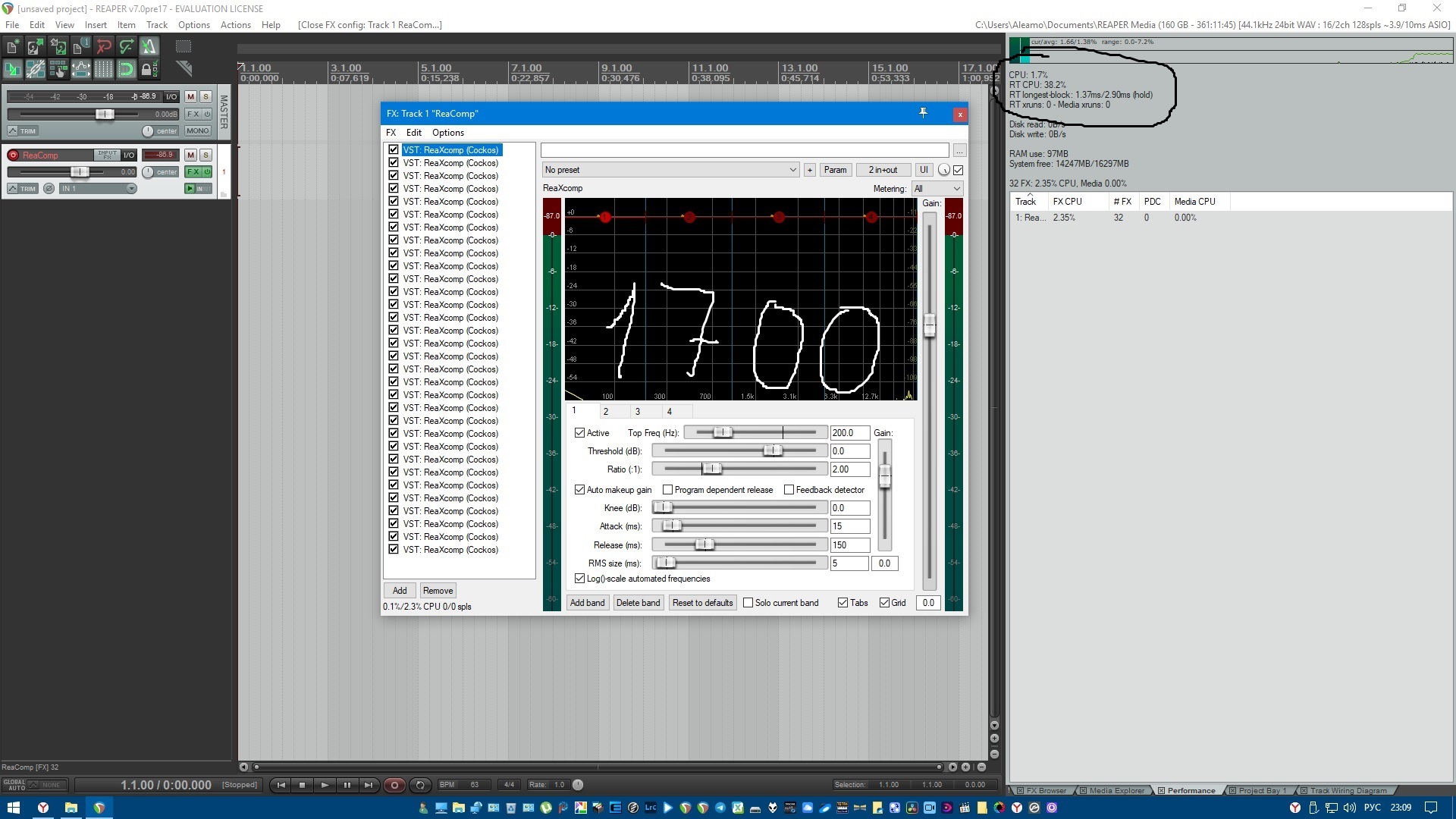Toggle the metronome toolbar icon
1456x819 pixels.
point(149,47)
